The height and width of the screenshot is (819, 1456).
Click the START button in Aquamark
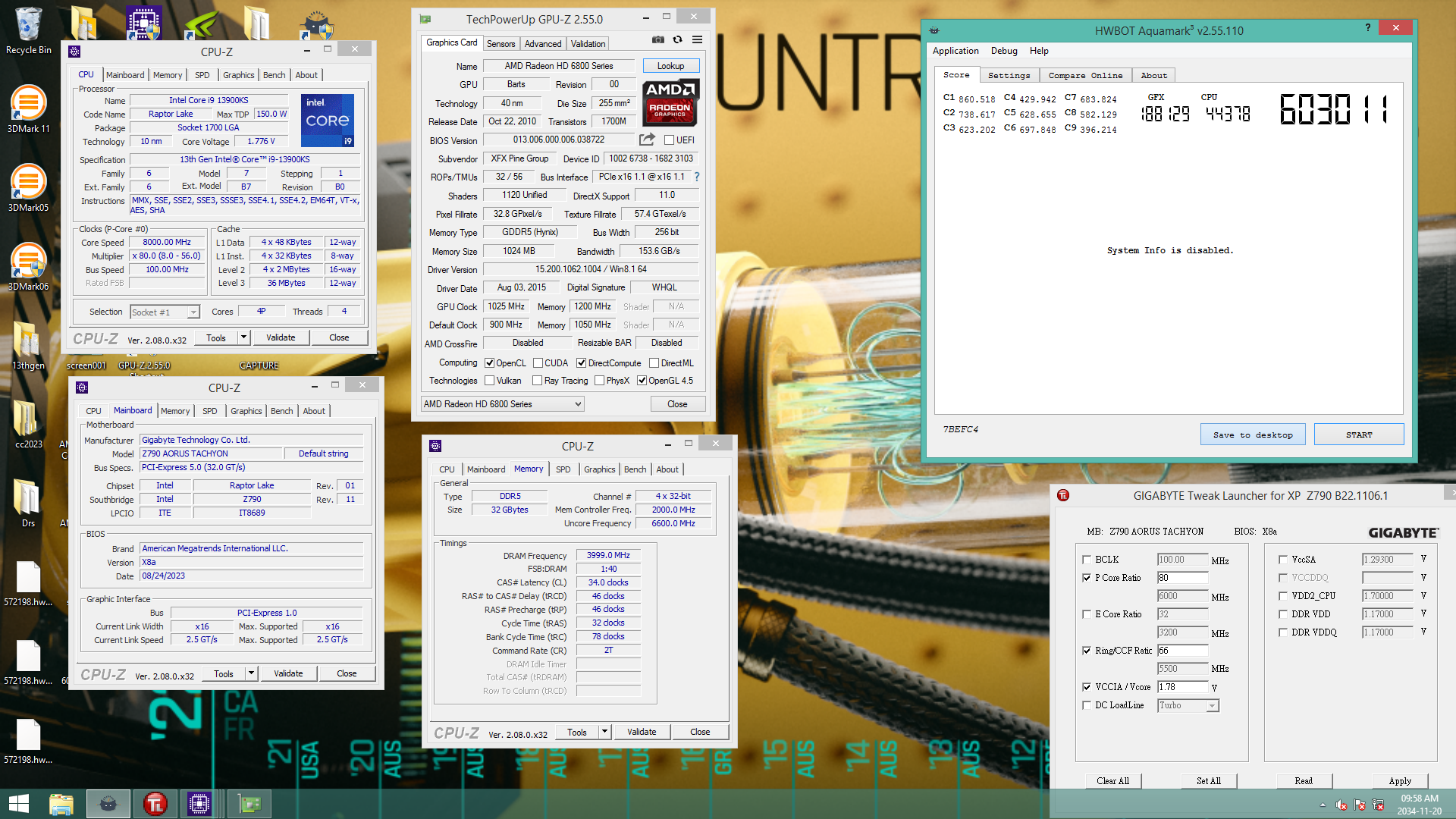[1359, 435]
